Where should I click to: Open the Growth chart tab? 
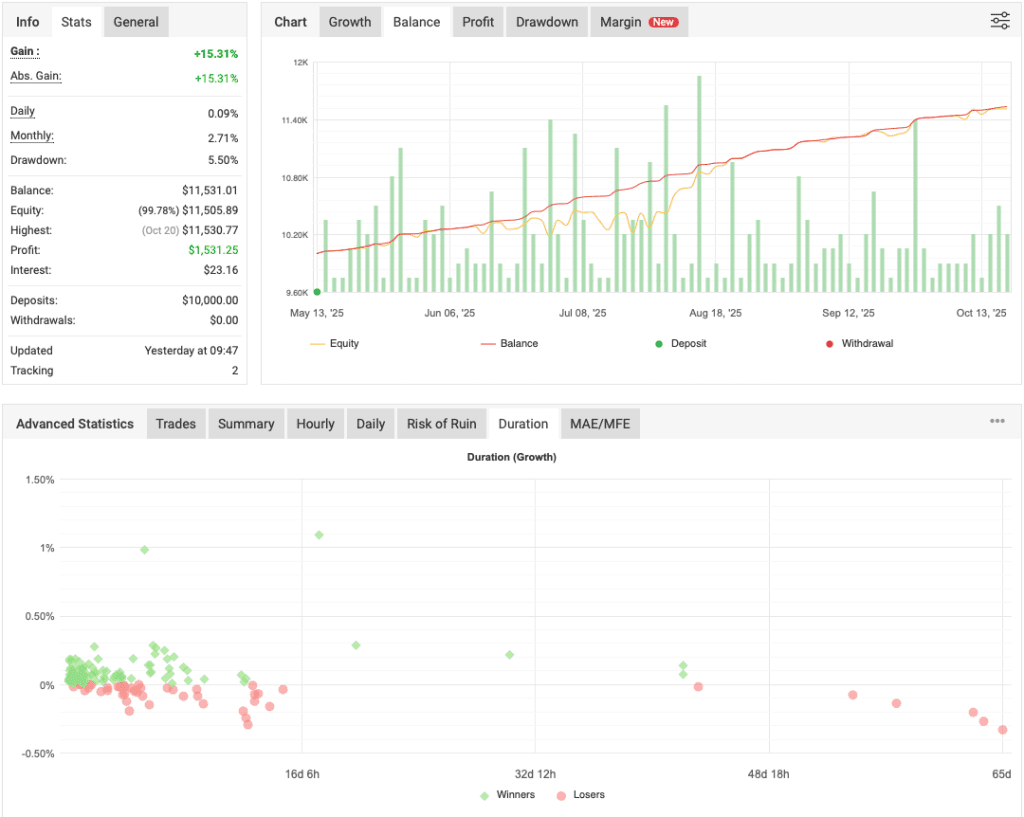click(x=350, y=21)
